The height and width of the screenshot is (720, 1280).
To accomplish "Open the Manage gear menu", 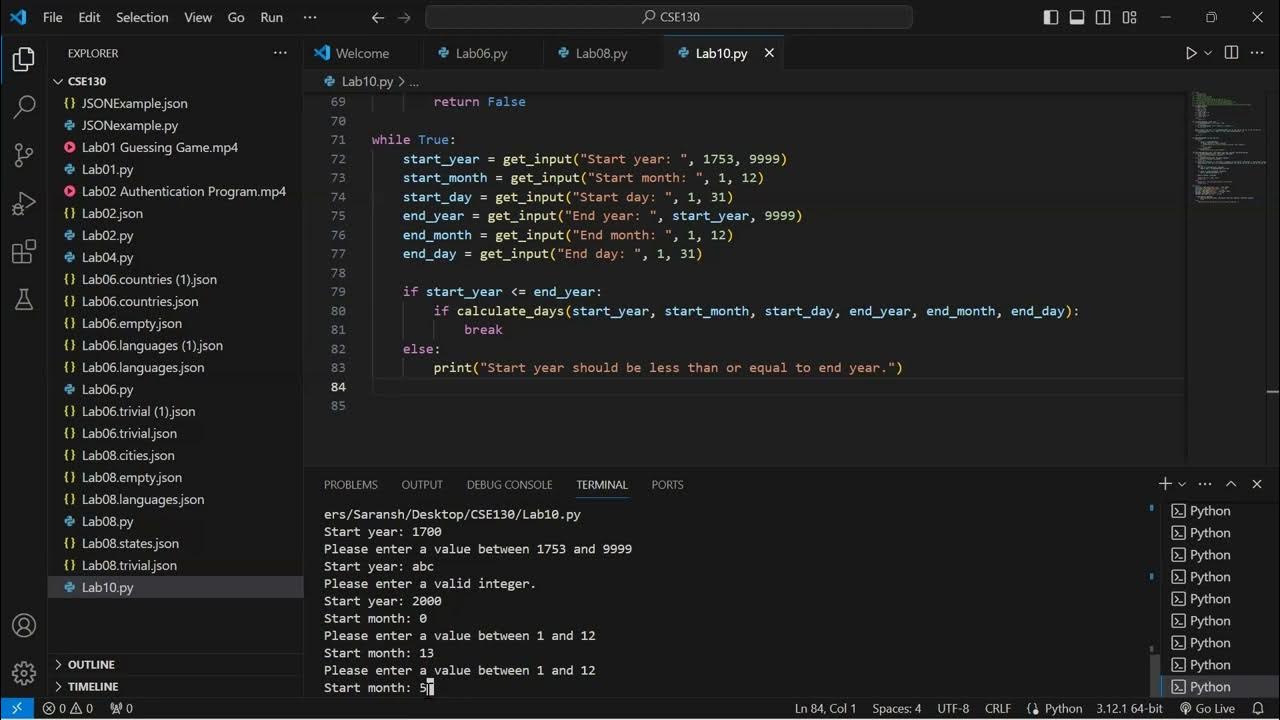I will tap(24, 673).
